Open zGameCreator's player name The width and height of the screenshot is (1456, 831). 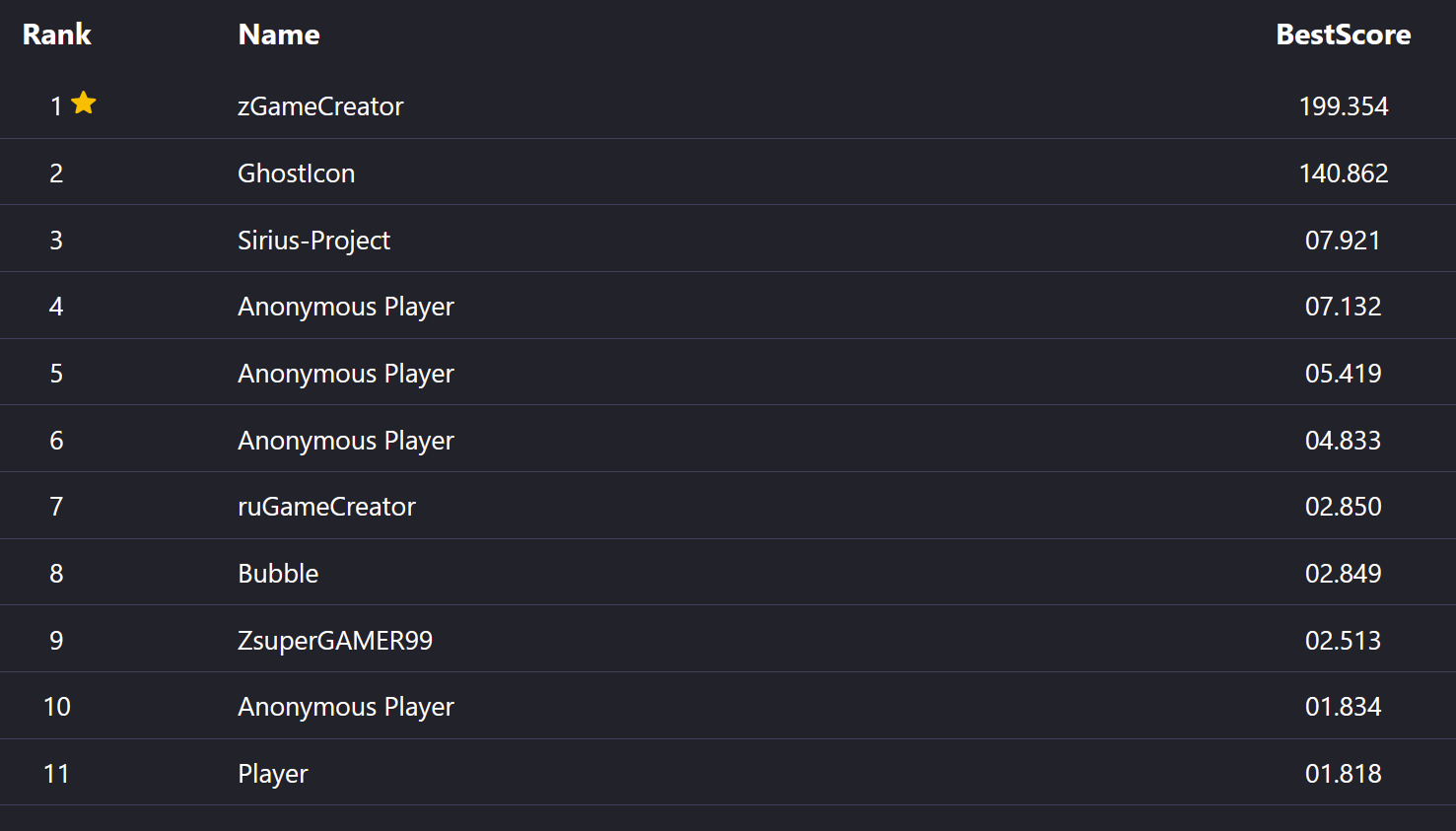point(320,106)
